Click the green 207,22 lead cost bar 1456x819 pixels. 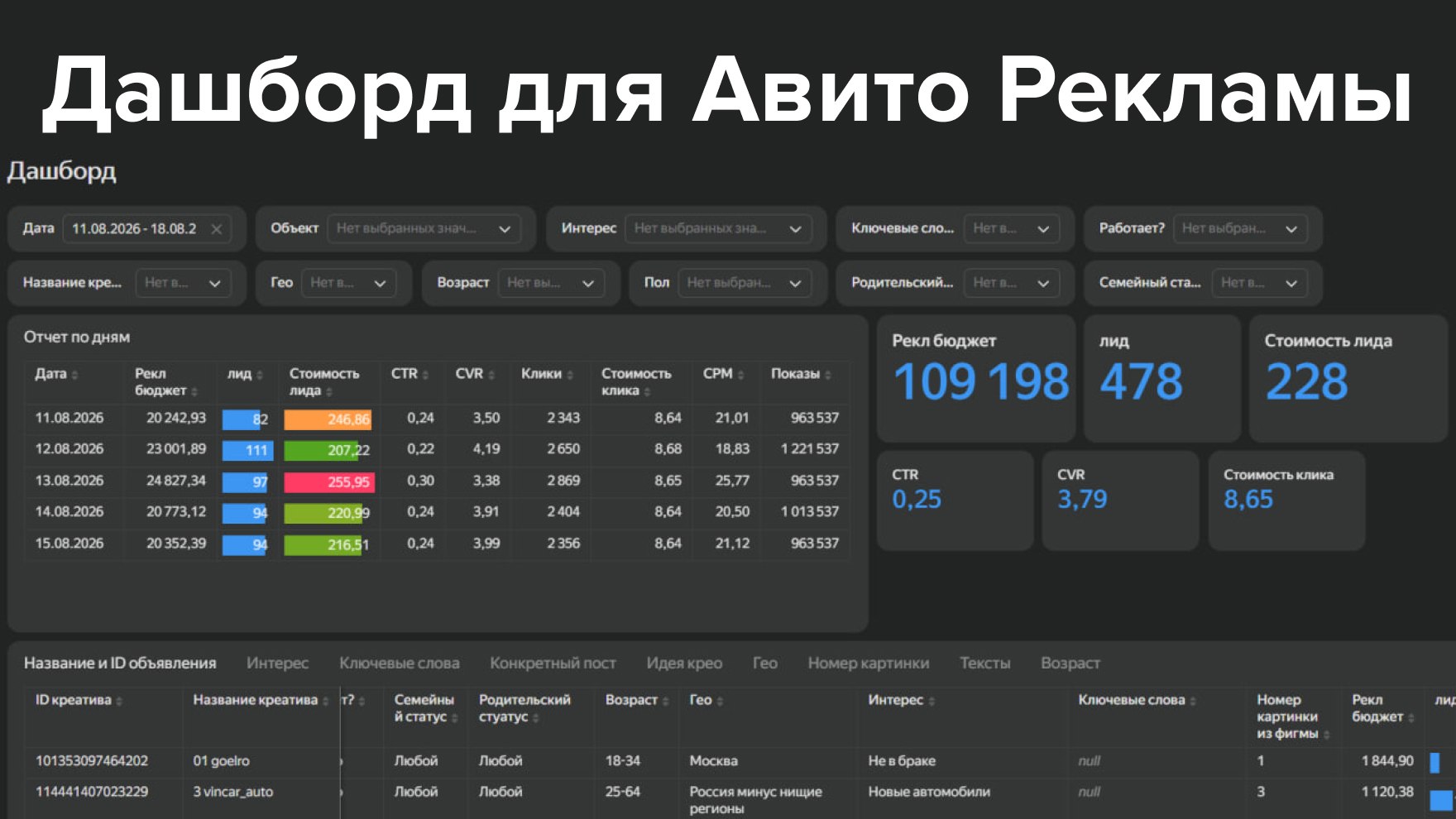point(321,450)
